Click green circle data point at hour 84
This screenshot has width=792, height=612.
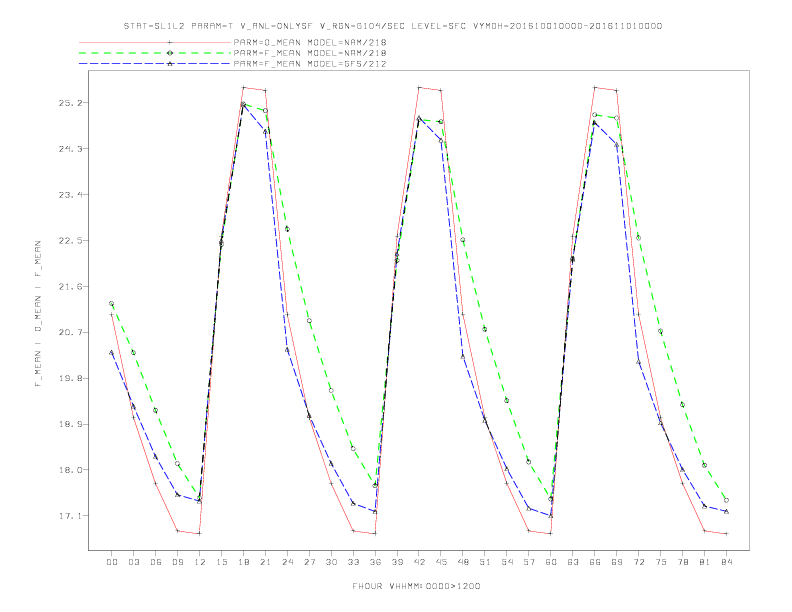(x=726, y=500)
